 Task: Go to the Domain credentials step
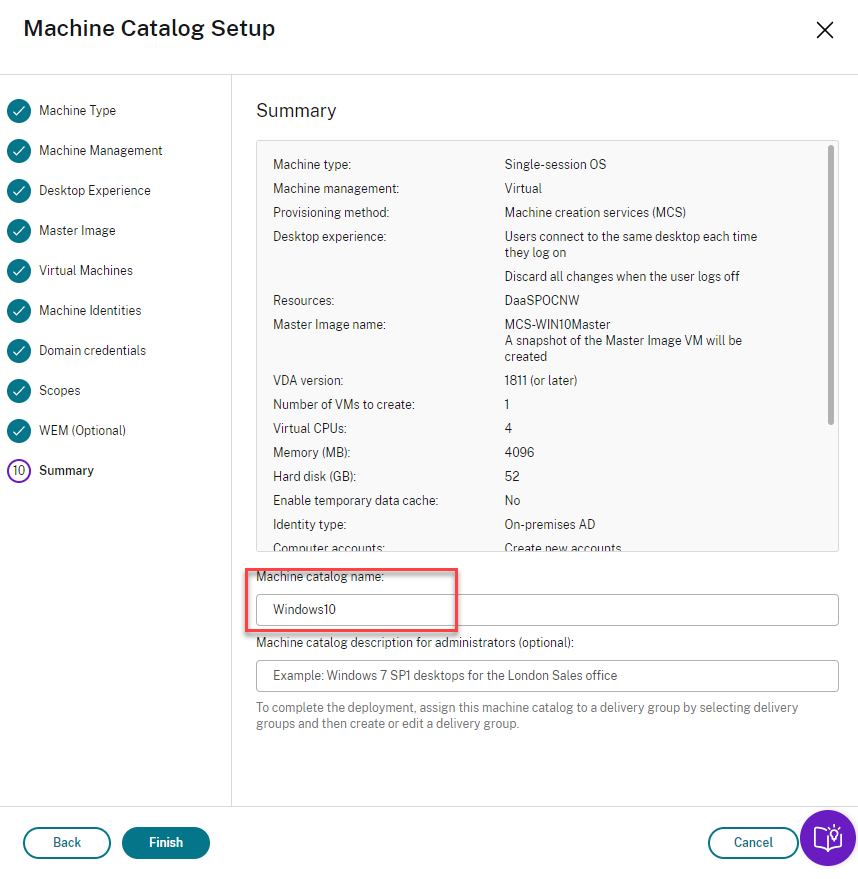tap(92, 351)
